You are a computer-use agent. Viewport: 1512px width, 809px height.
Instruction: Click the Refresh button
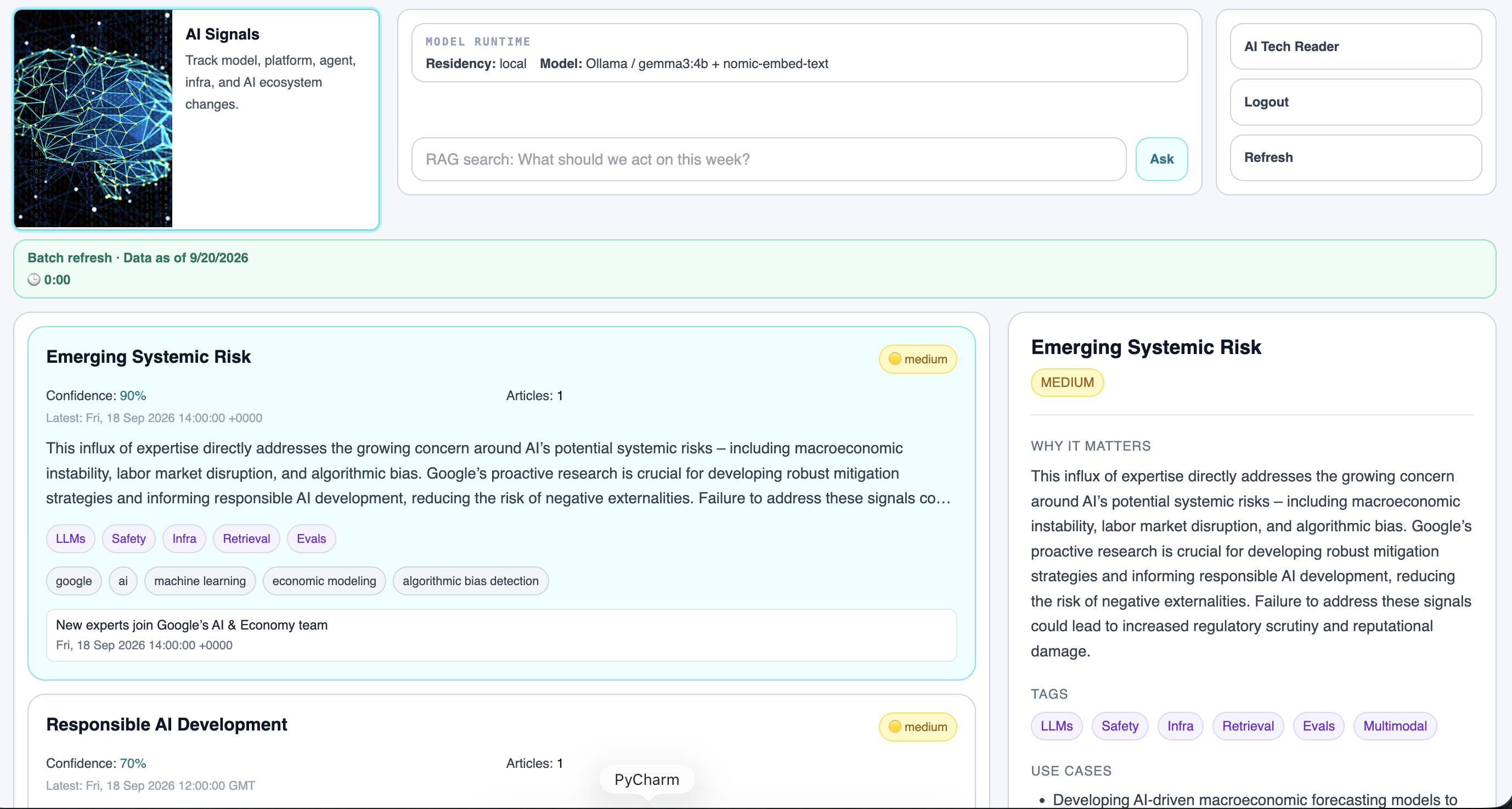(x=1356, y=158)
